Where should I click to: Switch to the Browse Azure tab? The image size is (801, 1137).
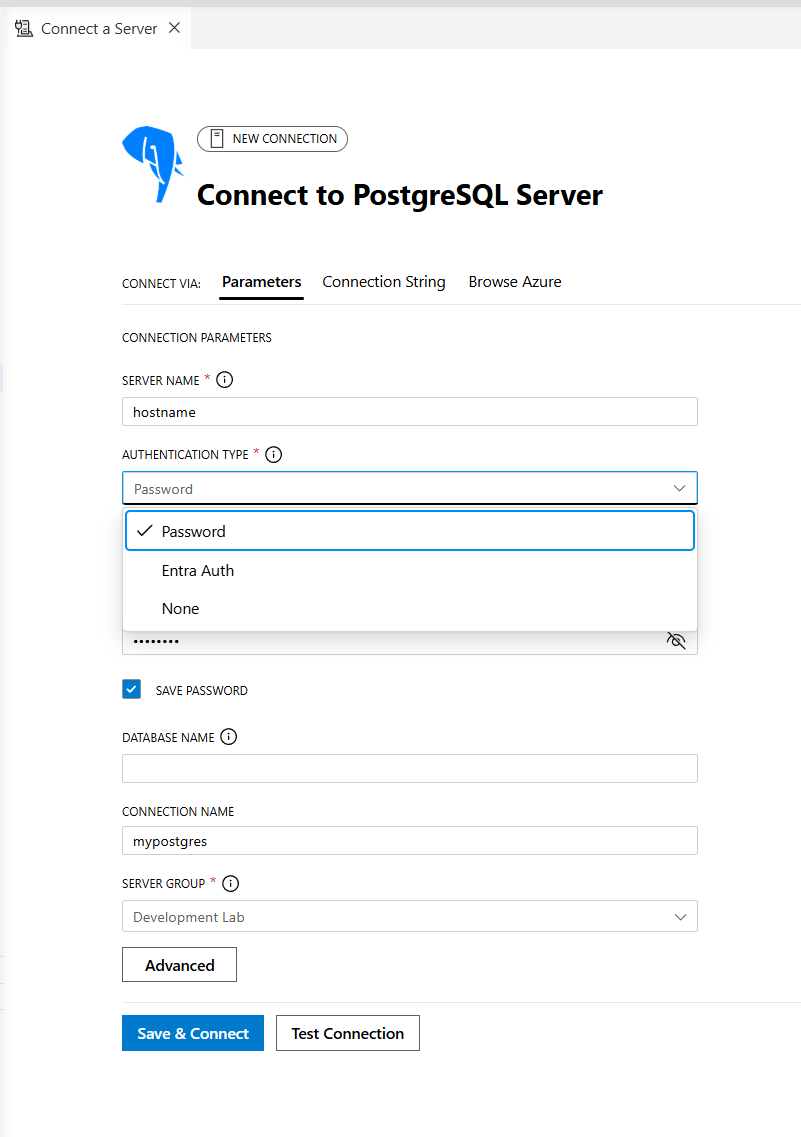(515, 282)
